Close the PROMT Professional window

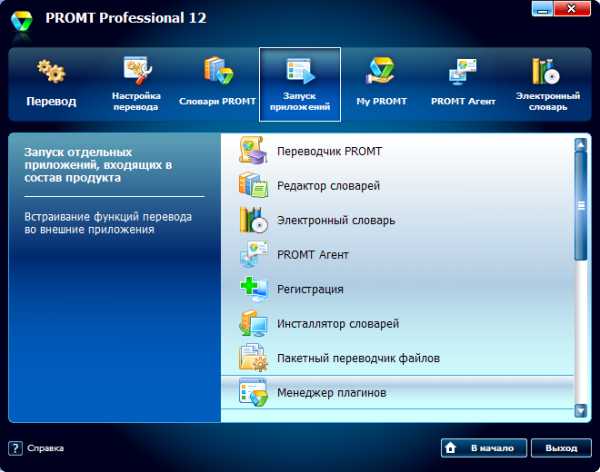point(572,9)
